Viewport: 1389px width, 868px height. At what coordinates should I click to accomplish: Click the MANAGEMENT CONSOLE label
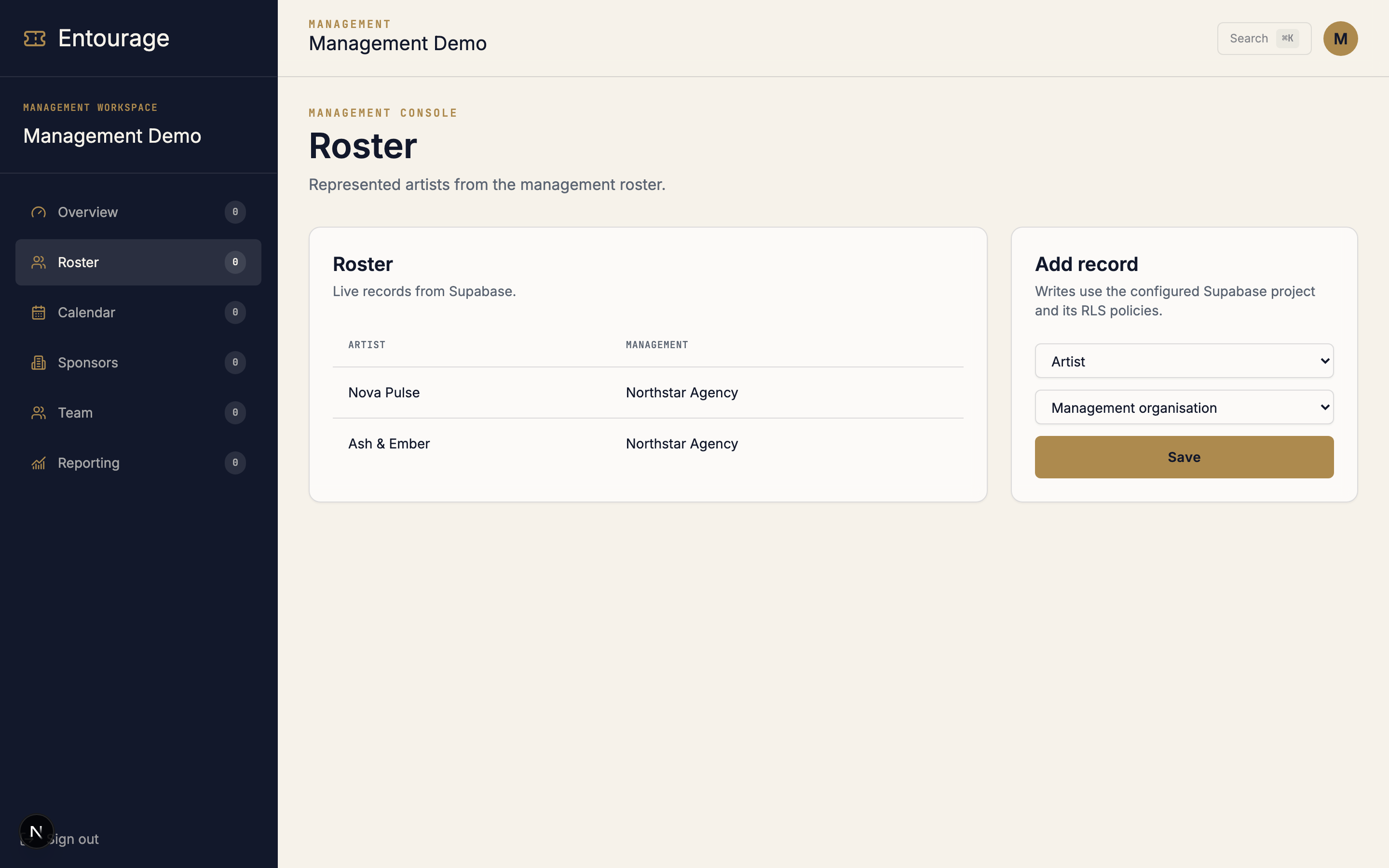(x=383, y=113)
